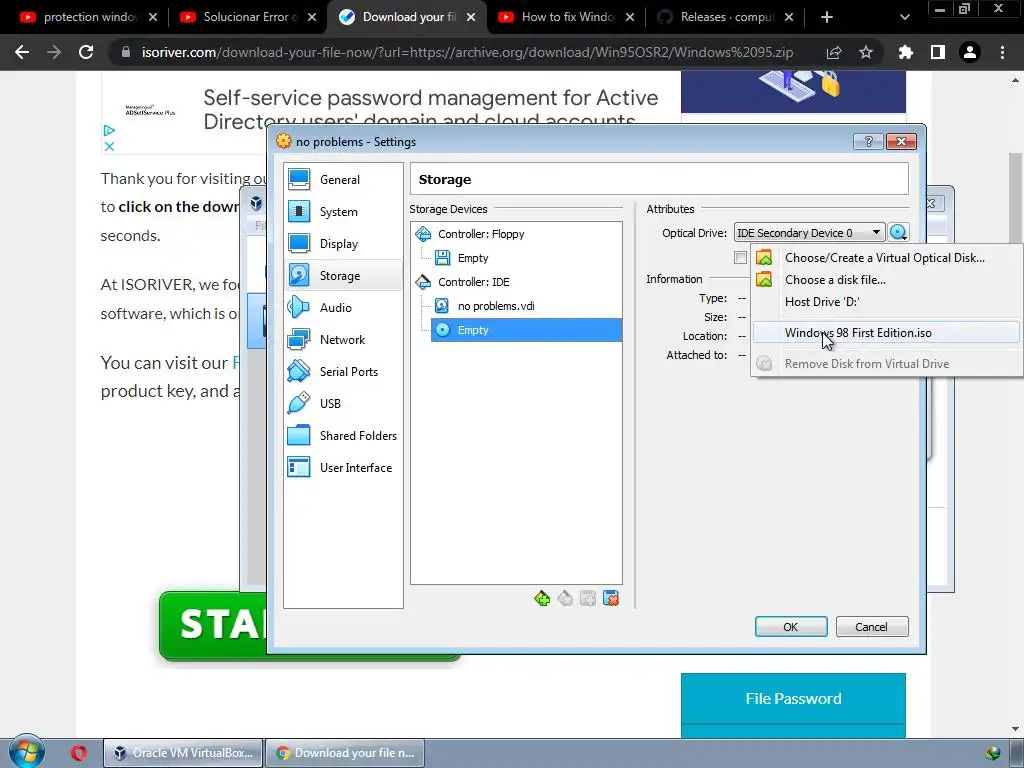This screenshot has height=768, width=1024.
Task: Click the File Password button on webpage
Action: [x=793, y=699]
